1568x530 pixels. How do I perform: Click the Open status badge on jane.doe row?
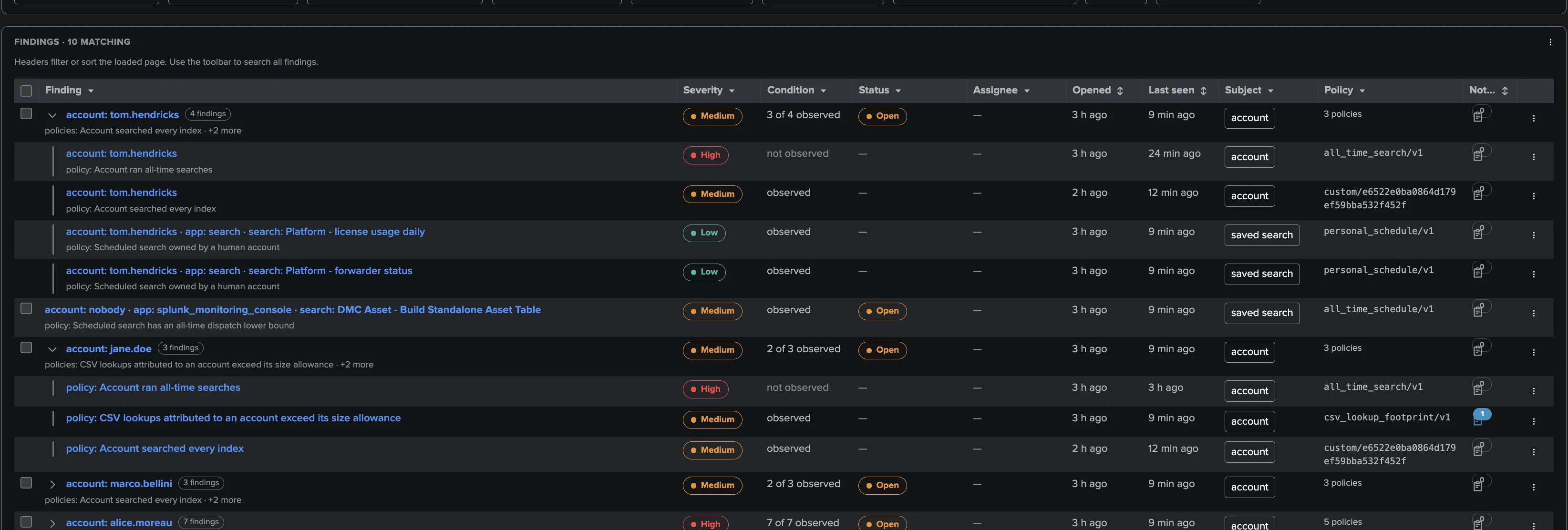(x=882, y=350)
